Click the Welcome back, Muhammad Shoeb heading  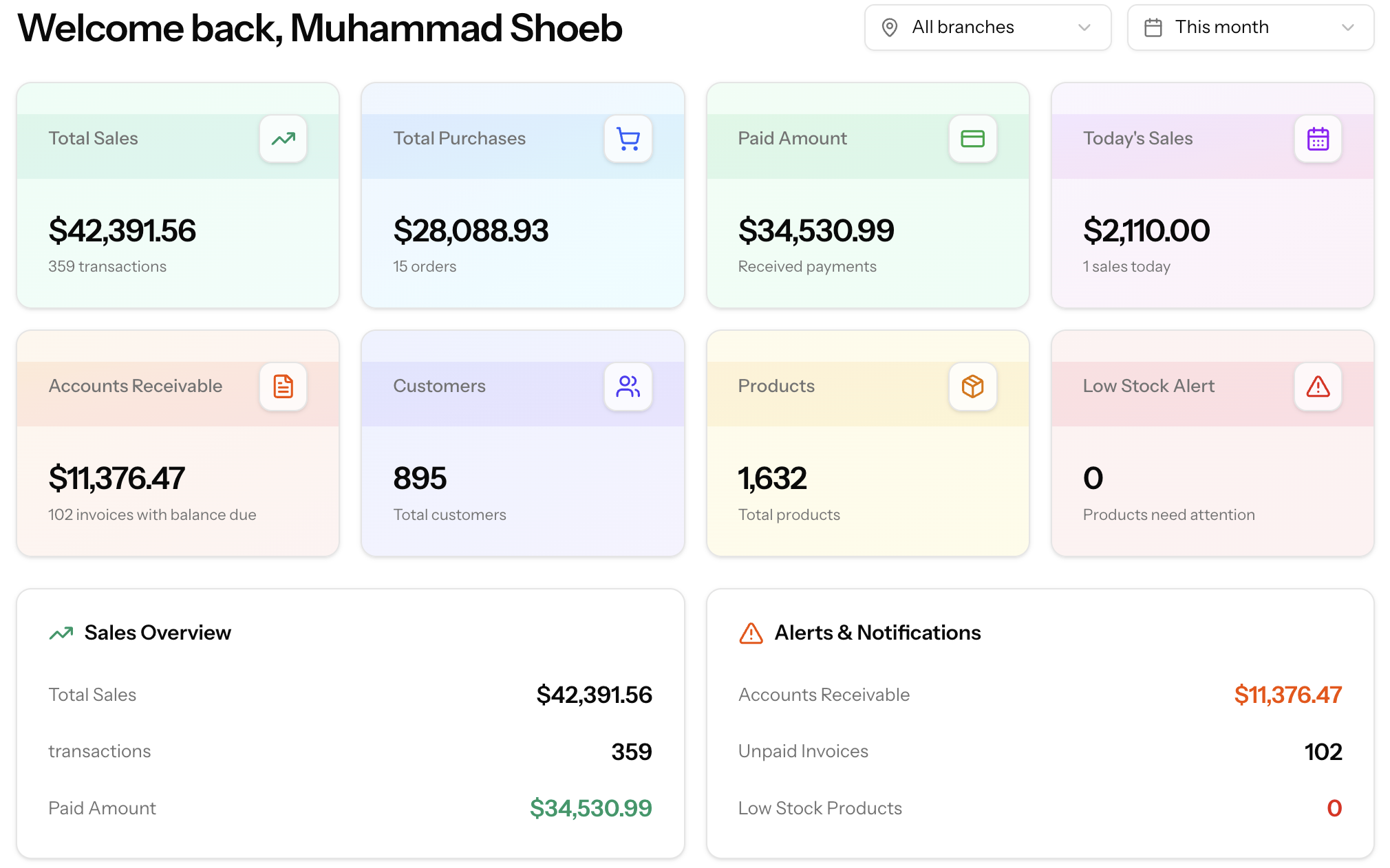pos(319,29)
